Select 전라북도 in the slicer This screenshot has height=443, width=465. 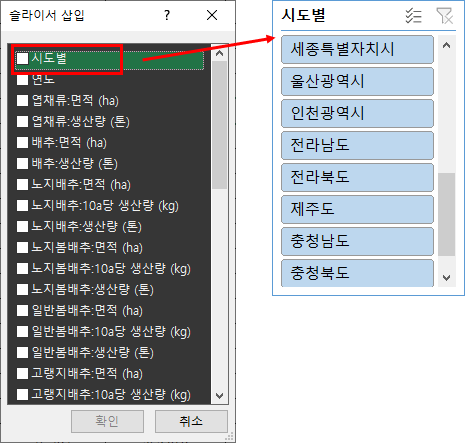pyautogui.click(x=357, y=177)
